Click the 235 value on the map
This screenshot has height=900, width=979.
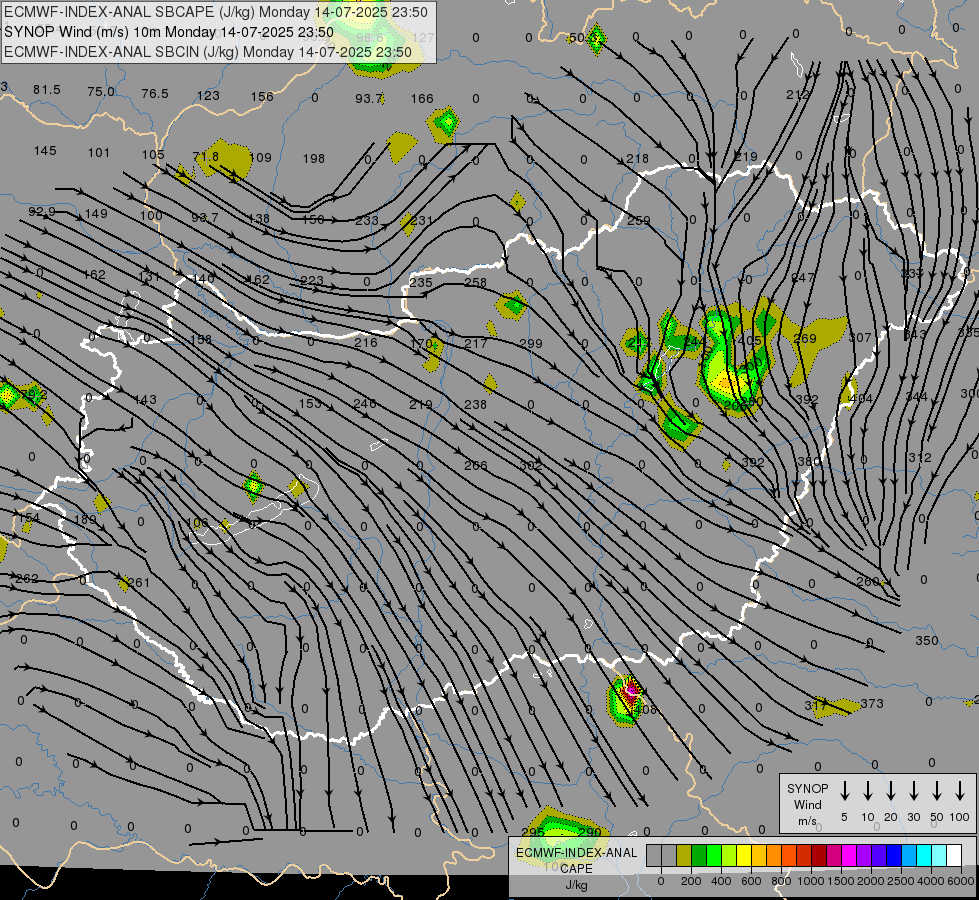[x=421, y=282]
